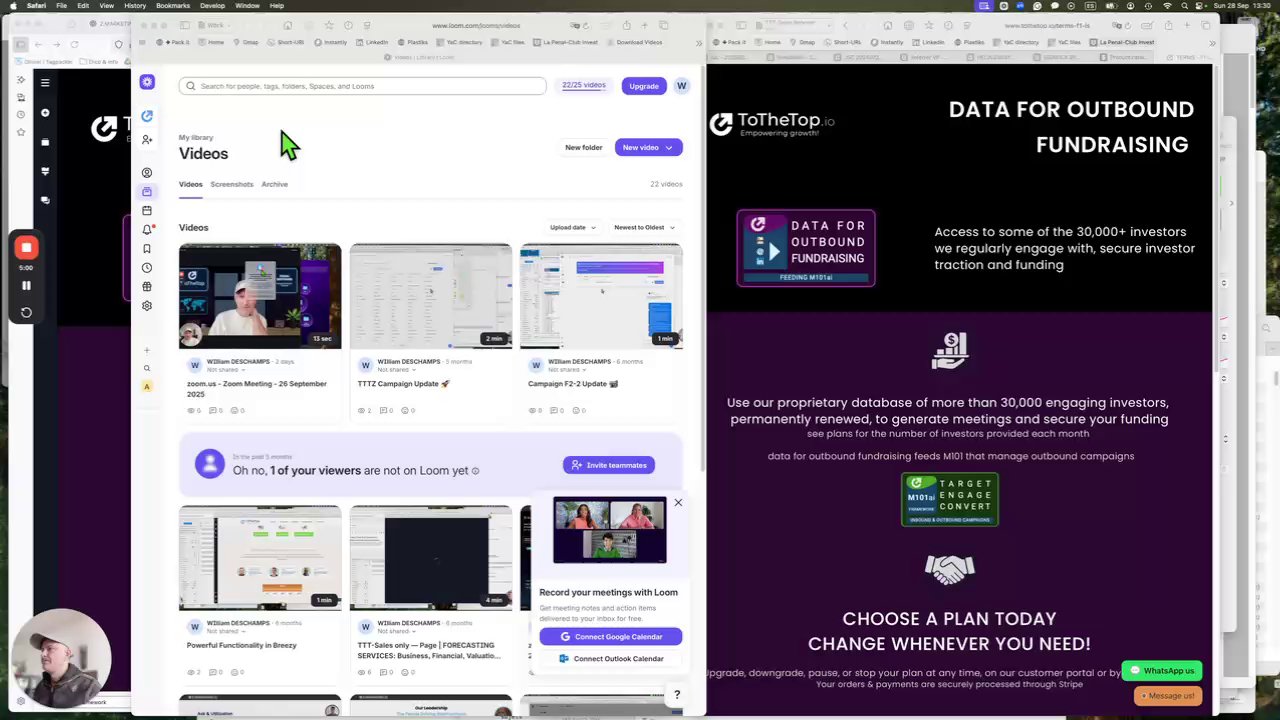Open the TTT-Sales only Forecasting Services thumbnail
The image size is (1280, 720).
click(x=431, y=558)
